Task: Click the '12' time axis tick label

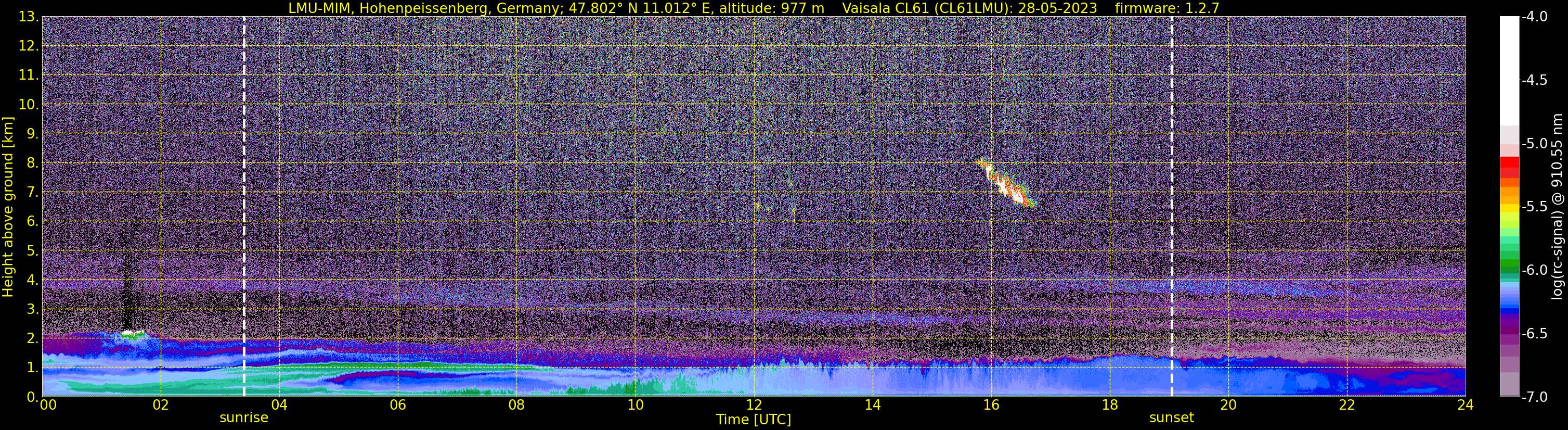Action: click(x=754, y=405)
